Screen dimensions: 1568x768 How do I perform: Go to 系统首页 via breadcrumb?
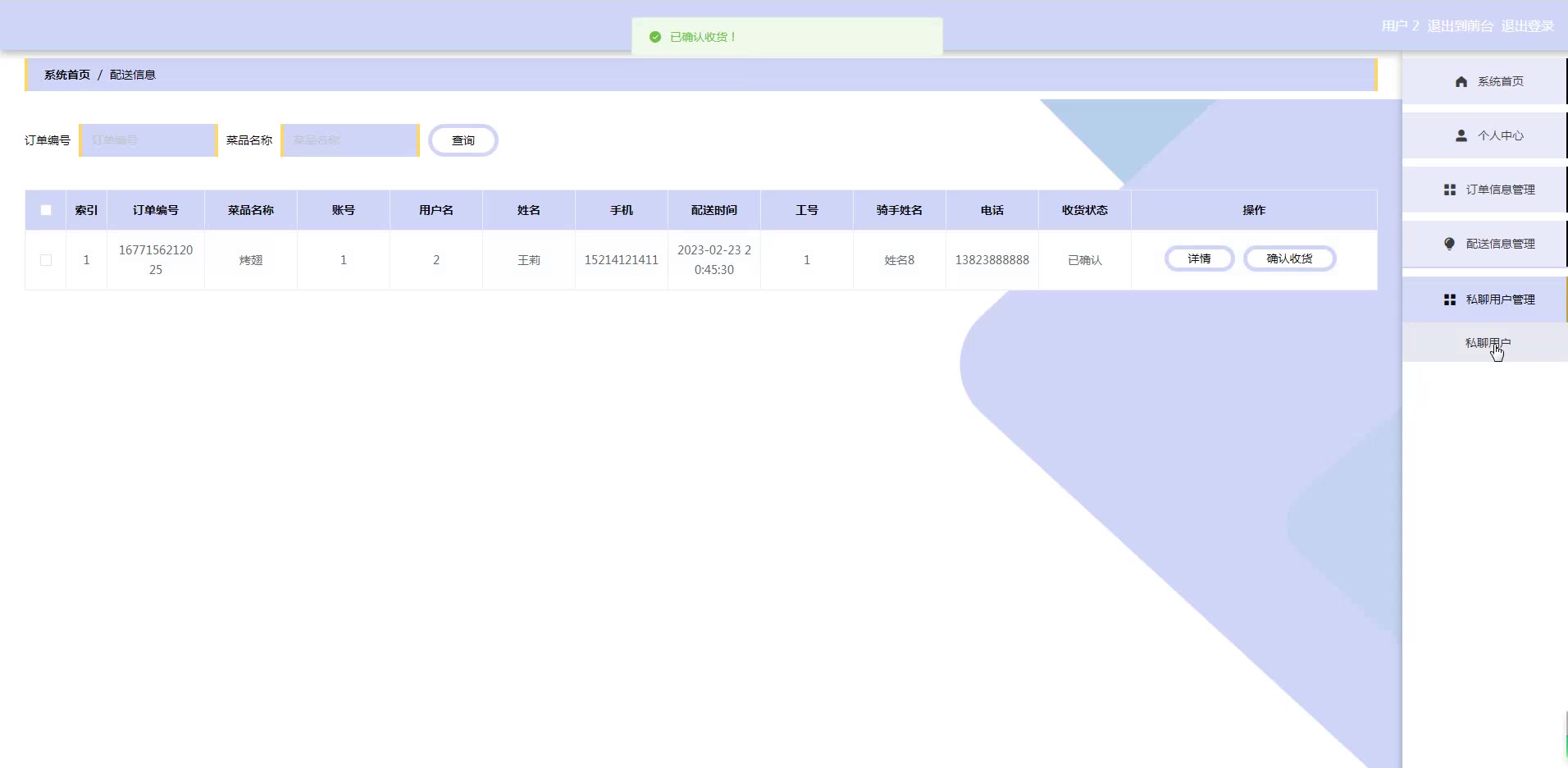[67, 75]
